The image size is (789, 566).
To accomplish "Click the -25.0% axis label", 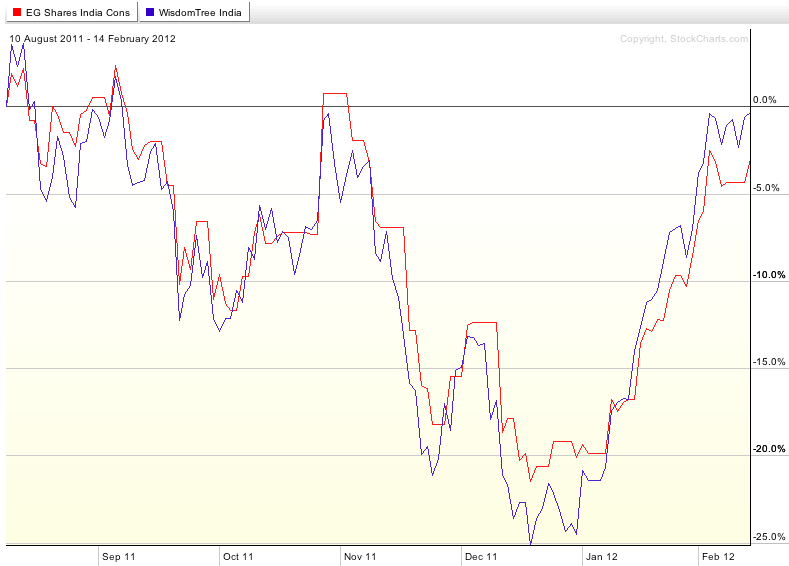I will pyautogui.click(x=768, y=537).
